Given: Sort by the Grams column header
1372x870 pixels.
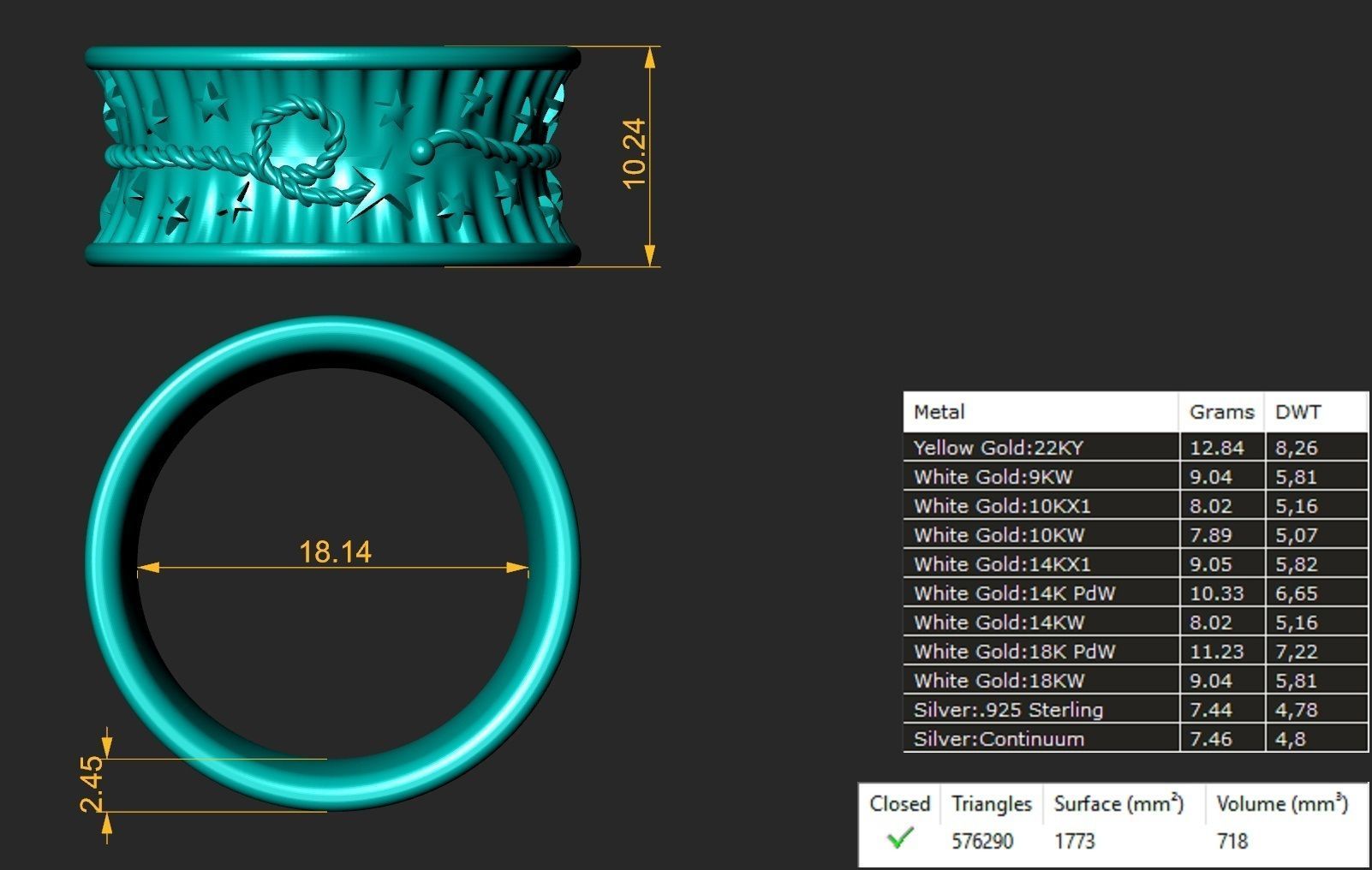Looking at the screenshot, I should pos(1220,412).
